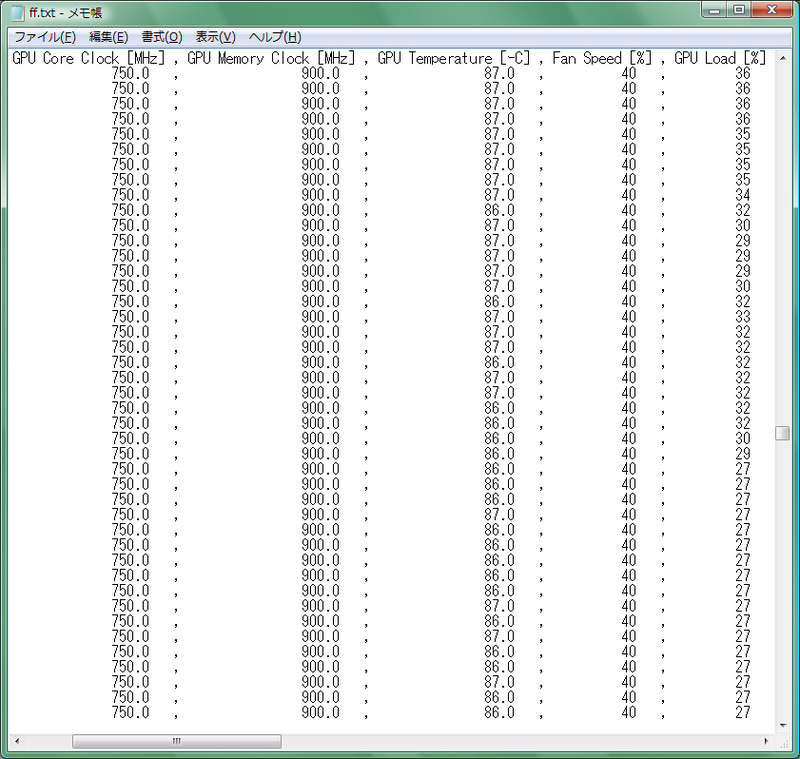Click 750.0 in the row with load 34
Image resolution: width=800 pixels, height=759 pixels.
tap(131, 195)
